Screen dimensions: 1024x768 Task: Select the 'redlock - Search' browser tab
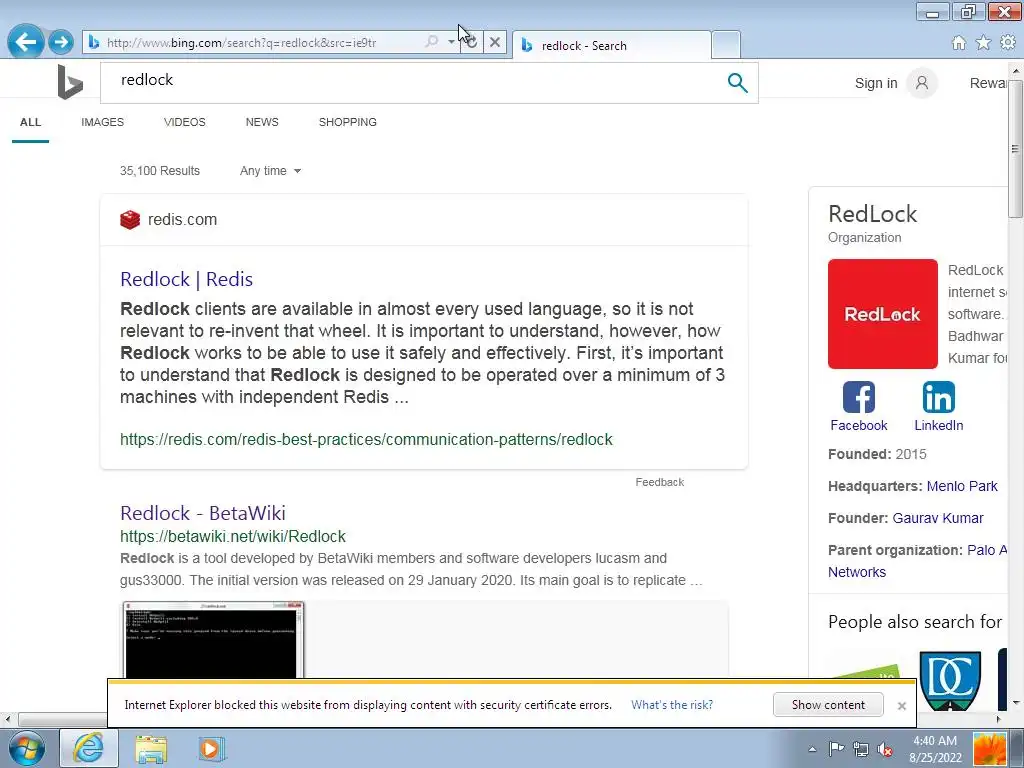(x=612, y=45)
